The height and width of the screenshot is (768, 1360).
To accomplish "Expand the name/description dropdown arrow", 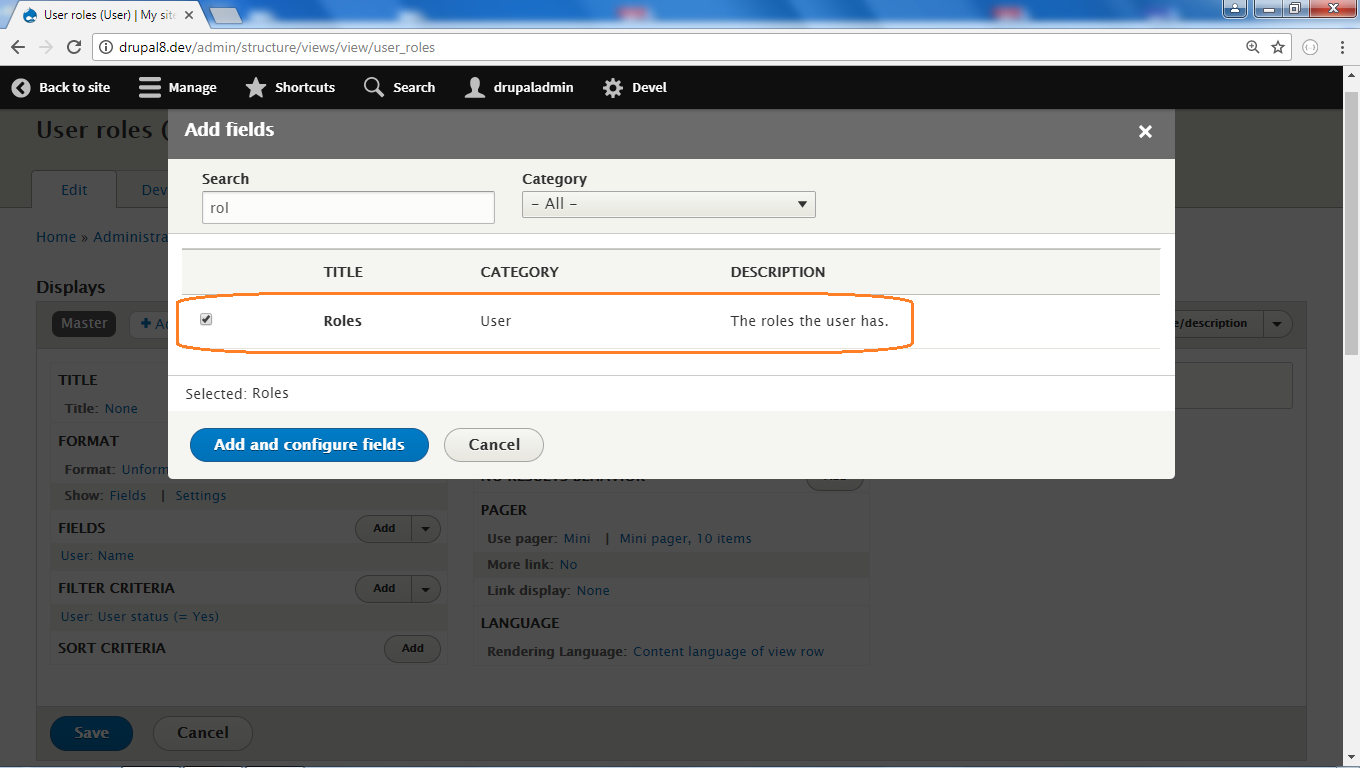I will pos(1278,324).
